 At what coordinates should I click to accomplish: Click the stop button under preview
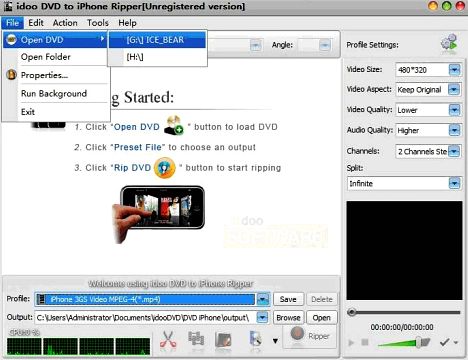365,342
